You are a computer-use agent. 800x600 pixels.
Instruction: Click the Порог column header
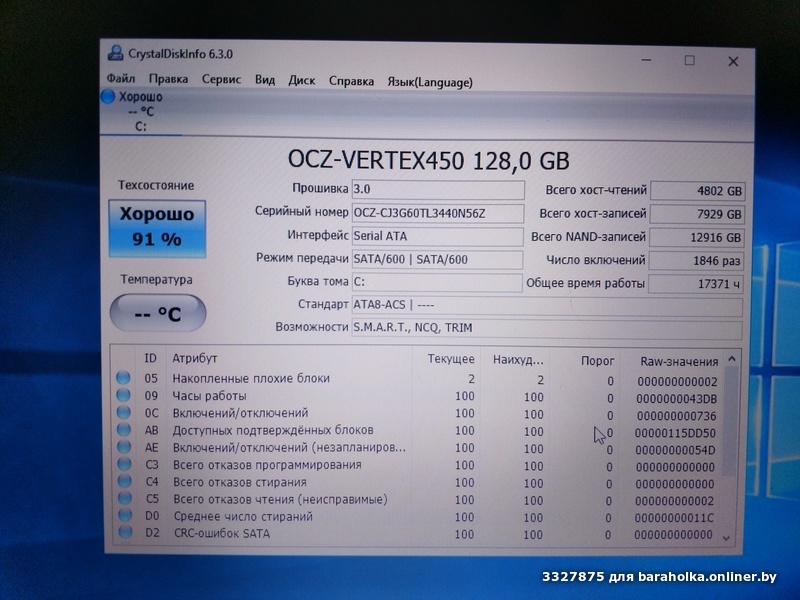(x=597, y=361)
